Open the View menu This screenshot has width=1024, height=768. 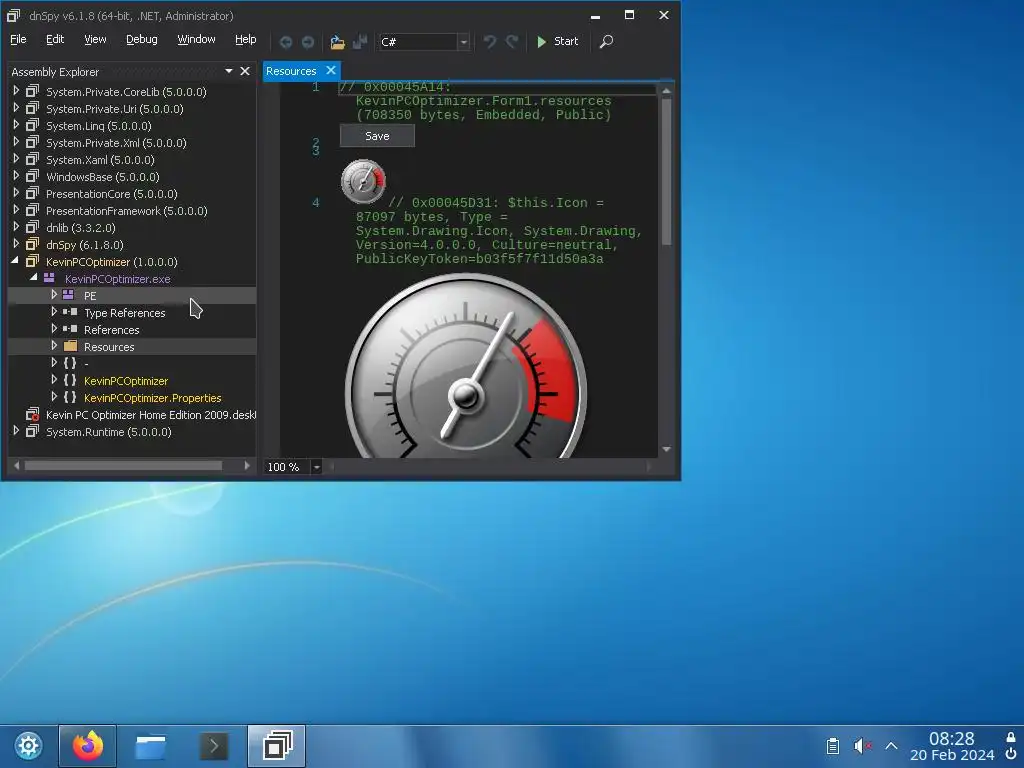click(x=95, y=39)
